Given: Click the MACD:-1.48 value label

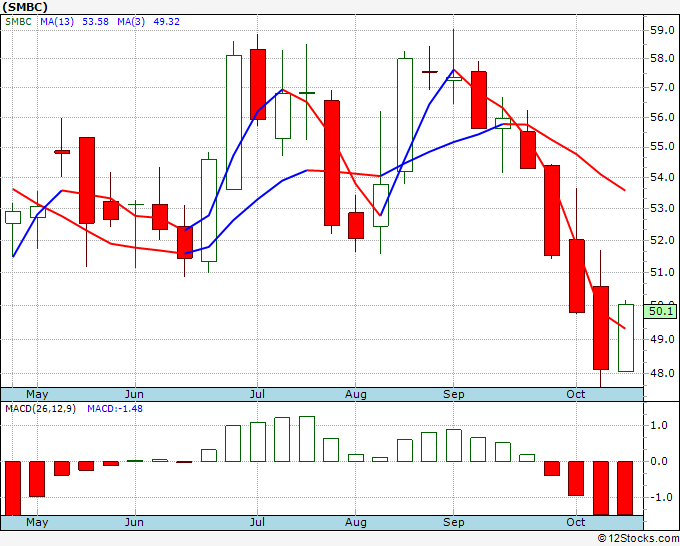Looking at the screenshot, I should [x=115, y=409].
